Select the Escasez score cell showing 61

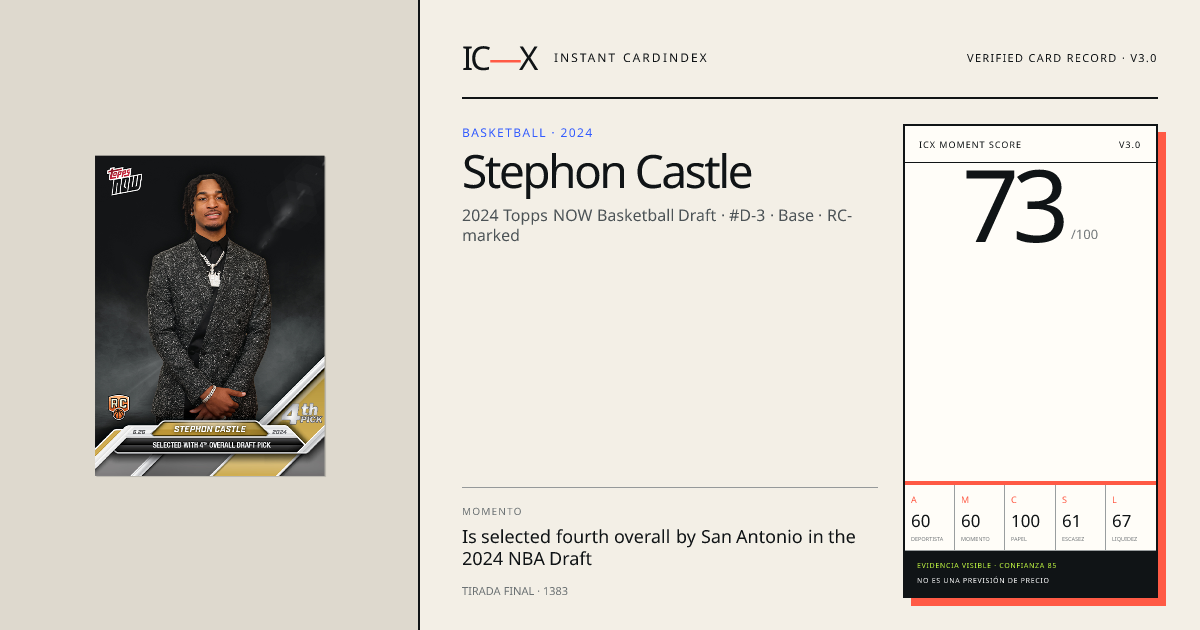tap(1080, 518)
